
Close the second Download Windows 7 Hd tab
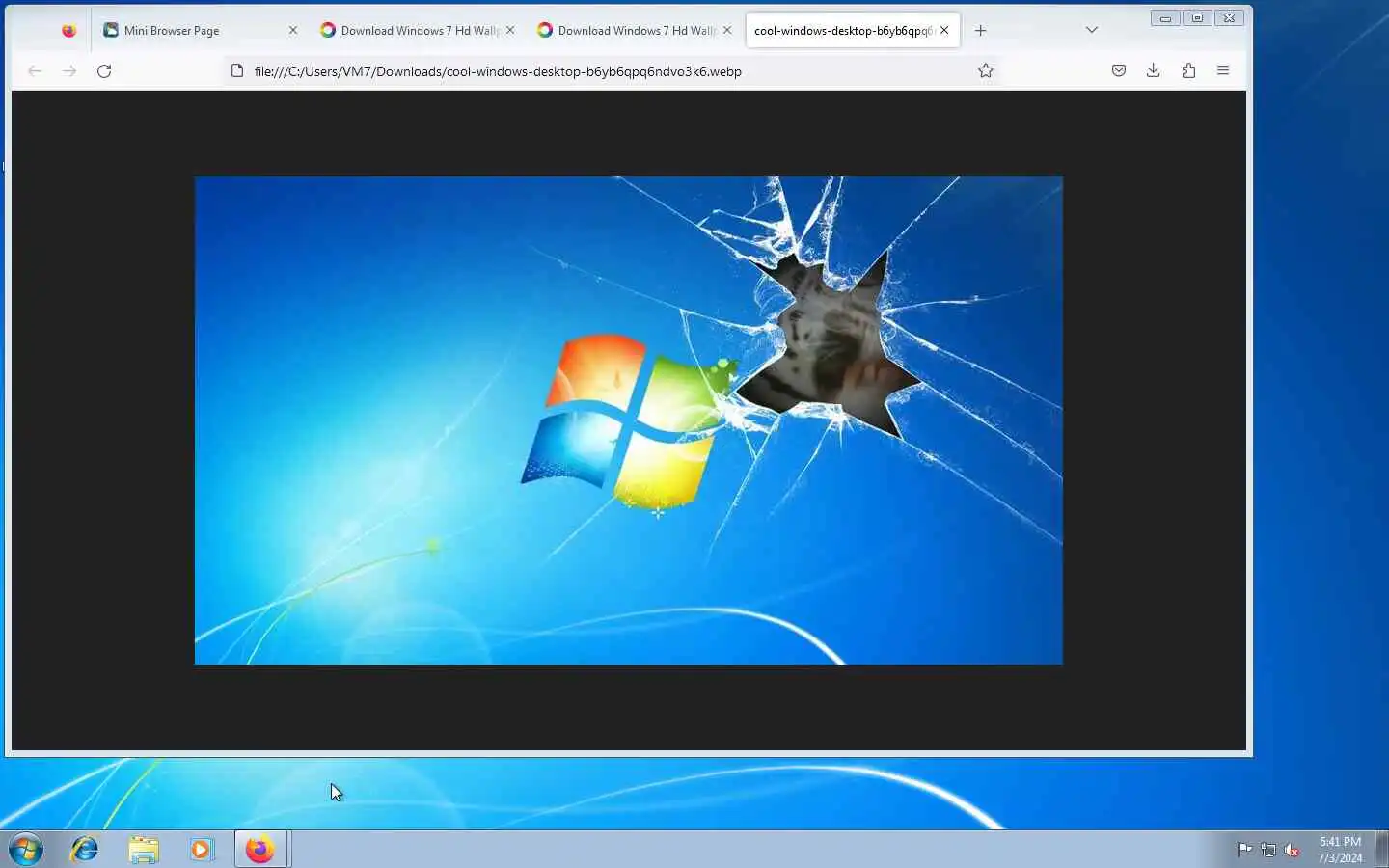pyautogui.click(x=727, y=30)
